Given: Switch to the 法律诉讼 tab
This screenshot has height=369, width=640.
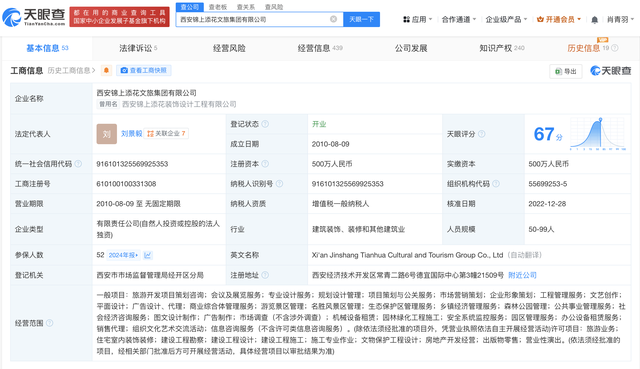Looking at the screenshot, I should pyautogui.click(x=138, y=48).
